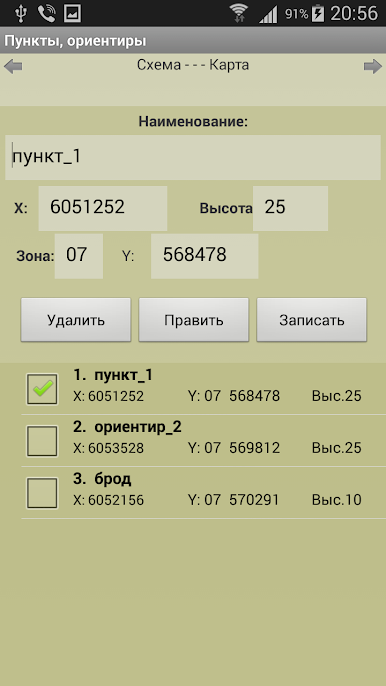Click Выс.25 in the ориентир_2 row
The width and height of the screenshot is (386, 686).
[x=337, y=448]
